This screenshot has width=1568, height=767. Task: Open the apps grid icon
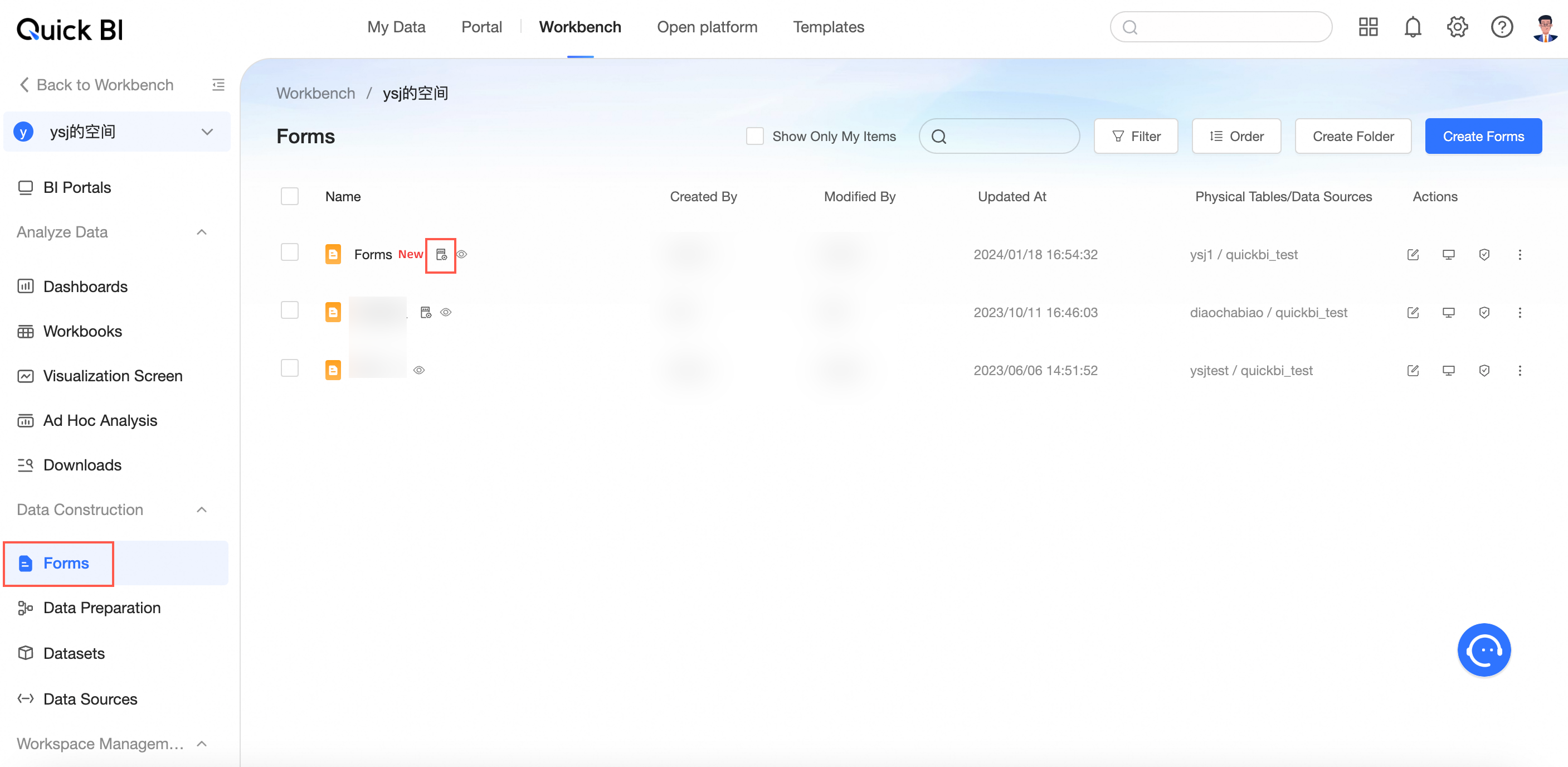1368,27
